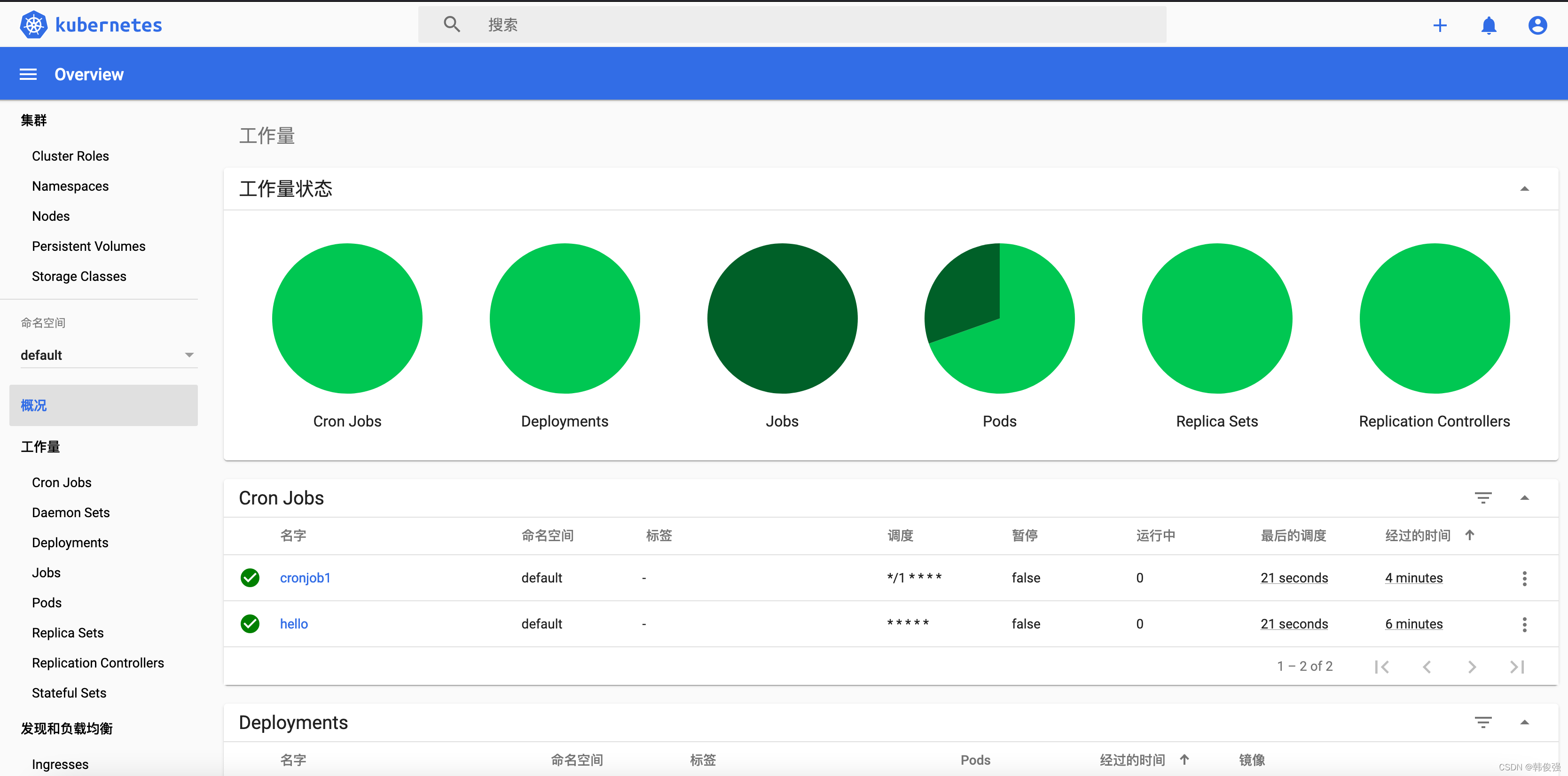Open Ingresses in sidebar
1568x776 pixels.
click(x=60, y=764)
